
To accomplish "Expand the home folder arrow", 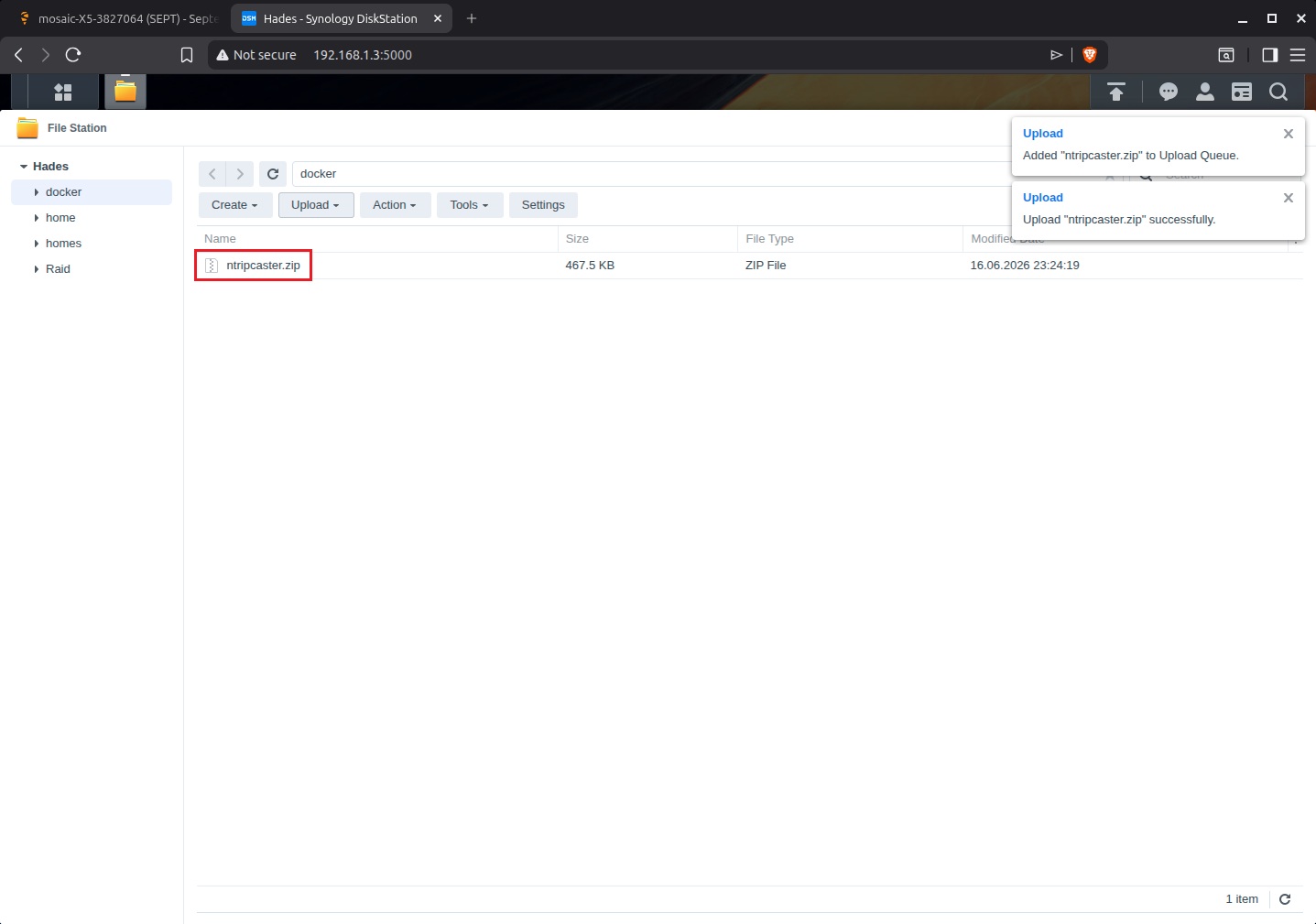I will coord(37,218).
